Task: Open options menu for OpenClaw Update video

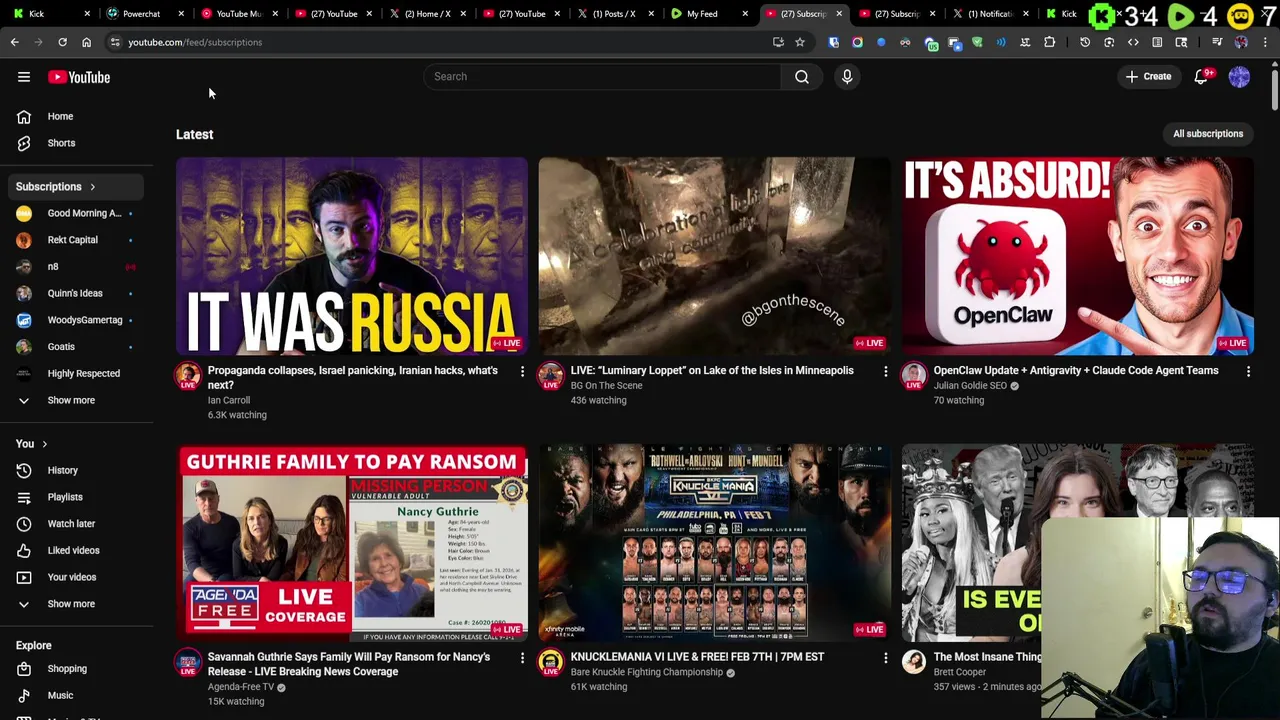Action: [x=1248, y=372]
